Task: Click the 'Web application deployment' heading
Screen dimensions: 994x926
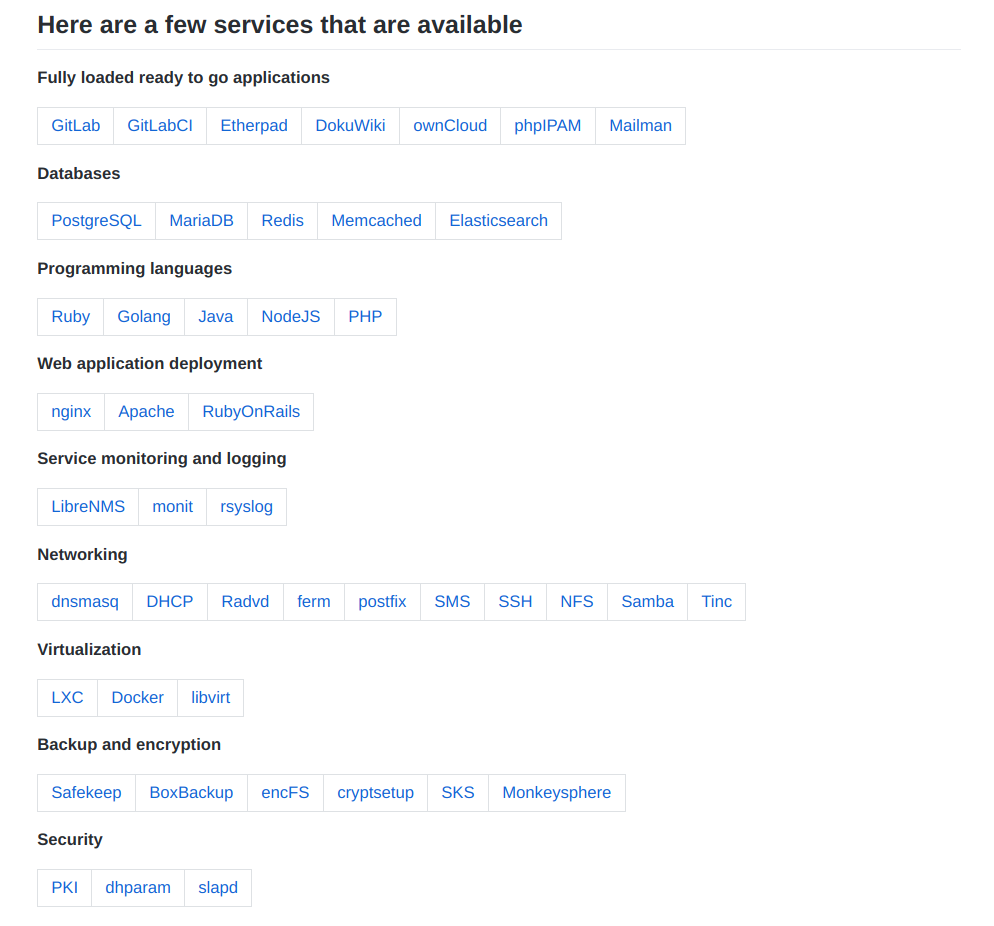Action: point(150,364)
